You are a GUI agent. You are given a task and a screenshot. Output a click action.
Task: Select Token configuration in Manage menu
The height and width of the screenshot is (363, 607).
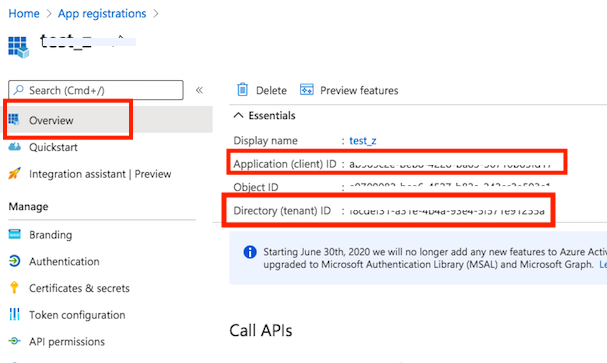point(77,315)
